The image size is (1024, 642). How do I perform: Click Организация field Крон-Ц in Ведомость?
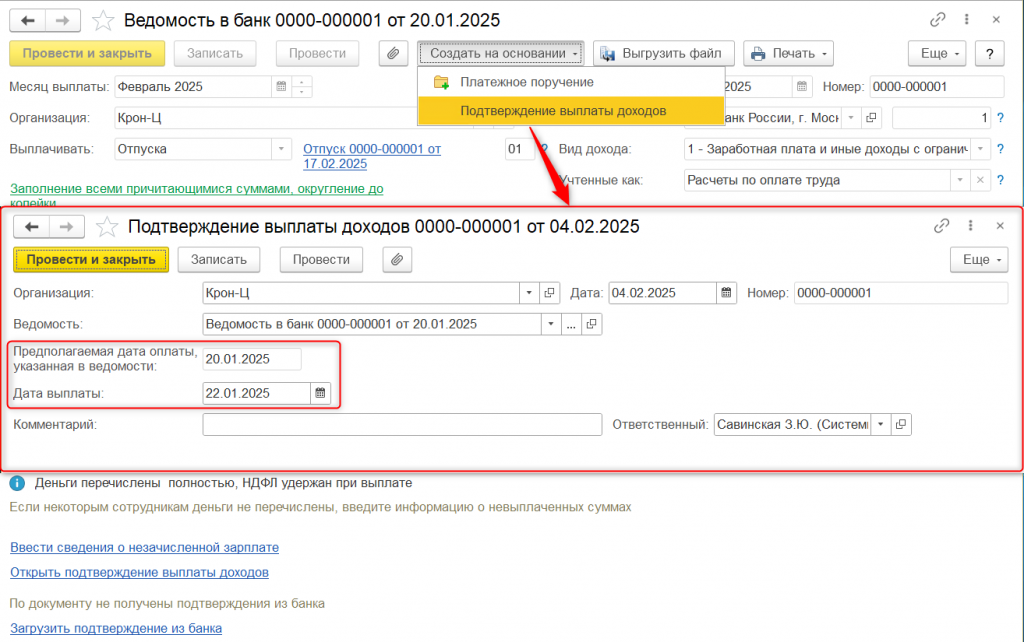tap(266, 118)
